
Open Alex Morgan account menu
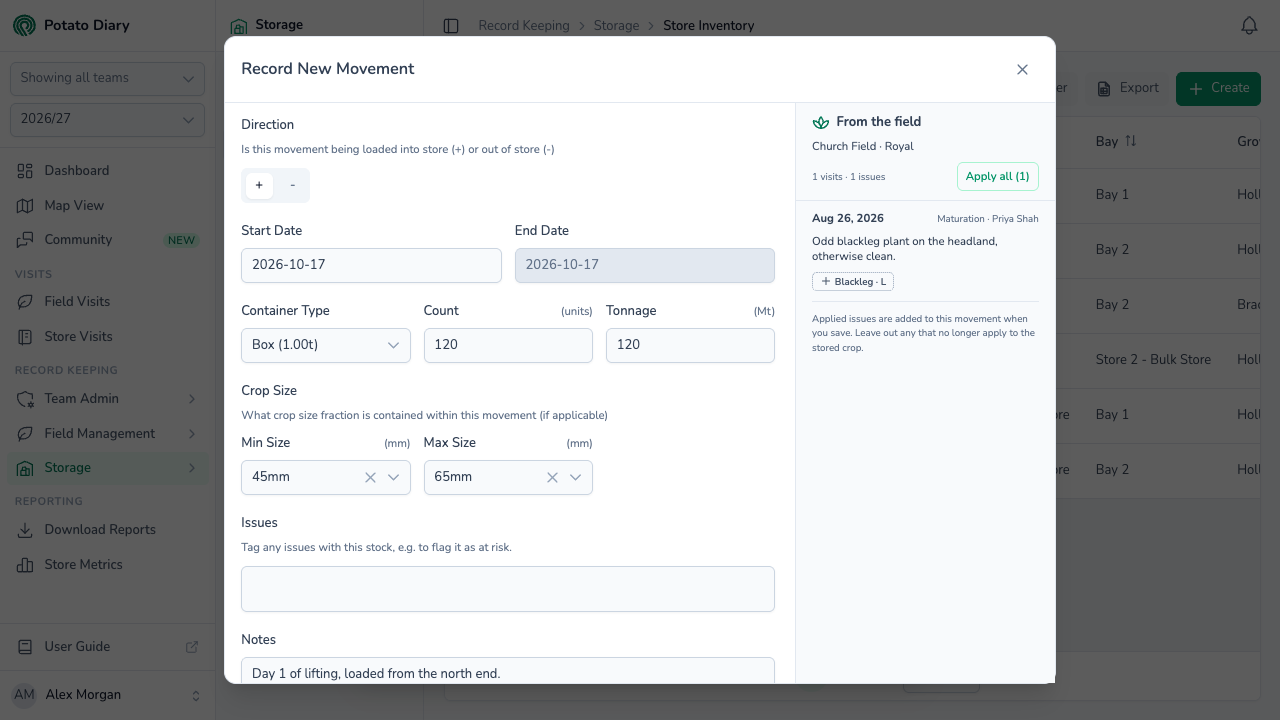pos(107,695)
